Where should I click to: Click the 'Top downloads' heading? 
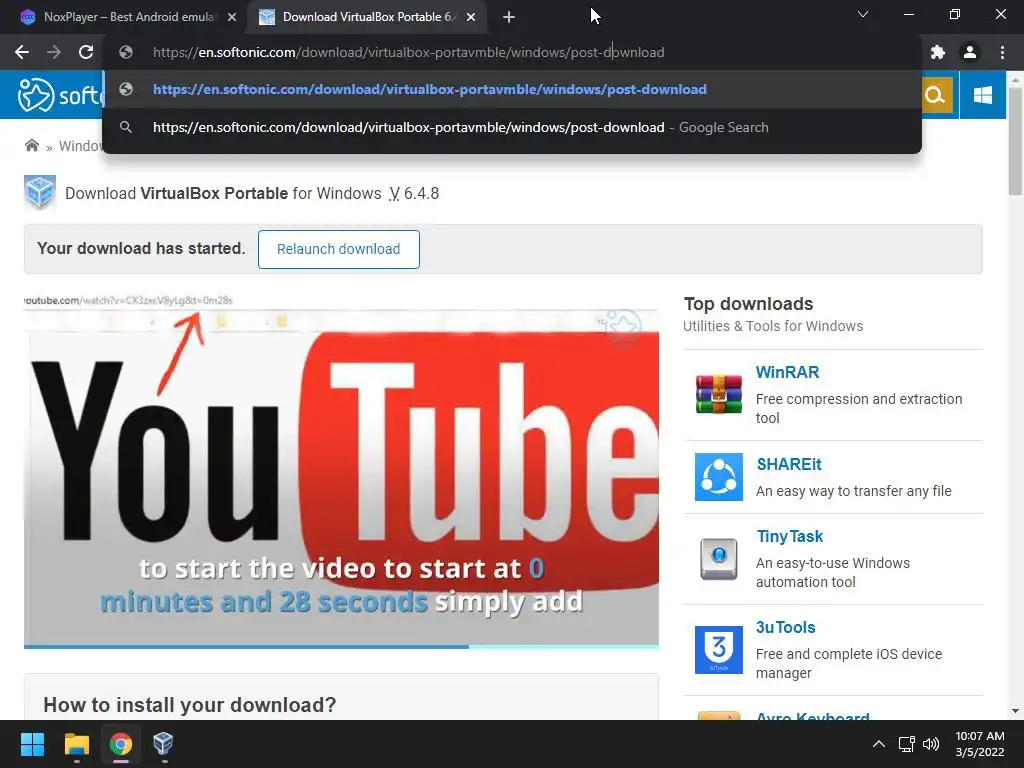748,304
